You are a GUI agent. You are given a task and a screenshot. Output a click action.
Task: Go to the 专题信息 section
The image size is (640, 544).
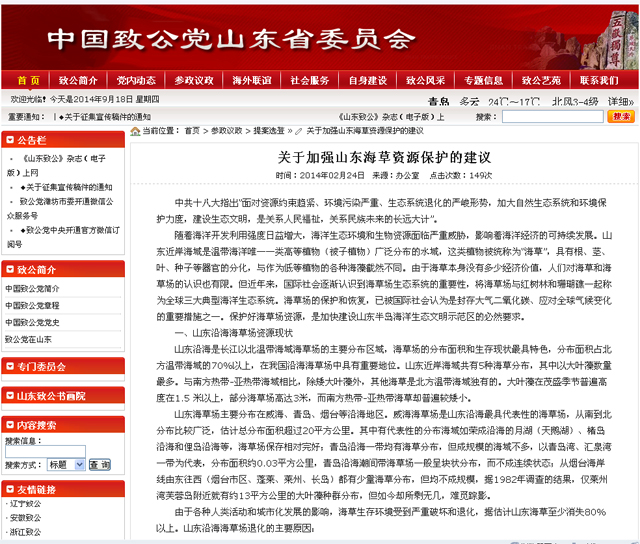(484, 80)
